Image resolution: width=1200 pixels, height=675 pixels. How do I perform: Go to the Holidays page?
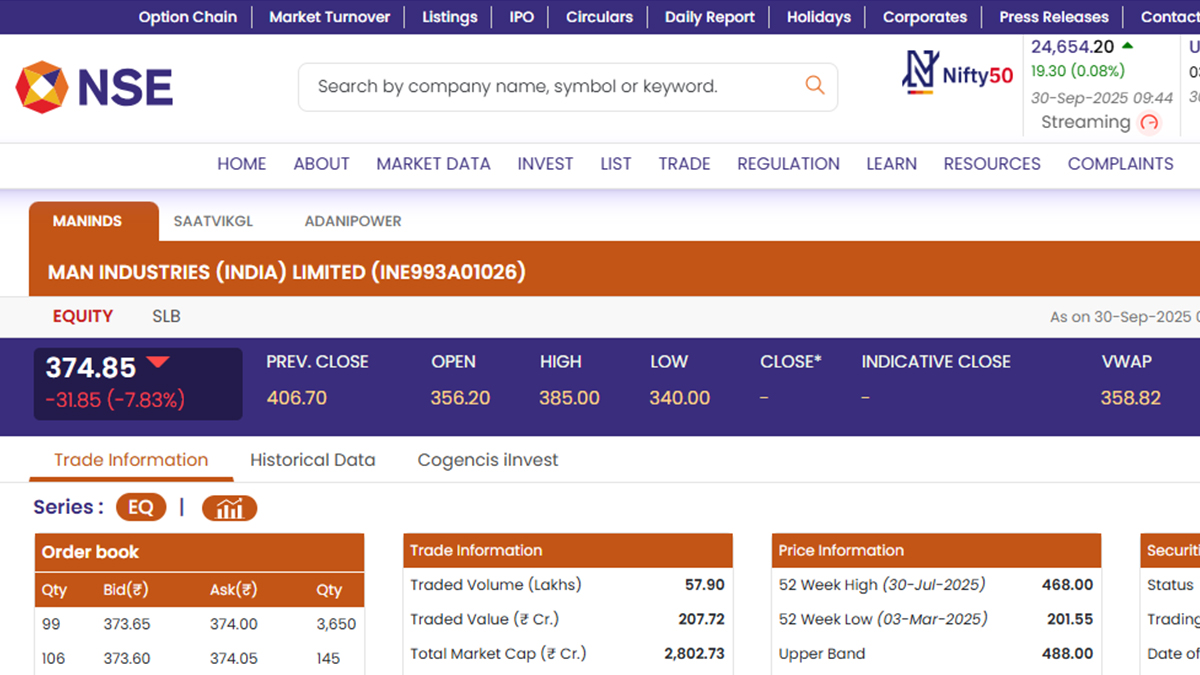(818, 17)
